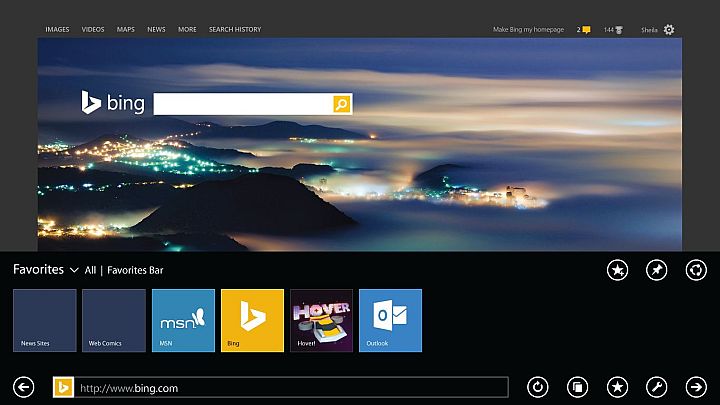Select the Favorites Bar filter

(135, 270)
